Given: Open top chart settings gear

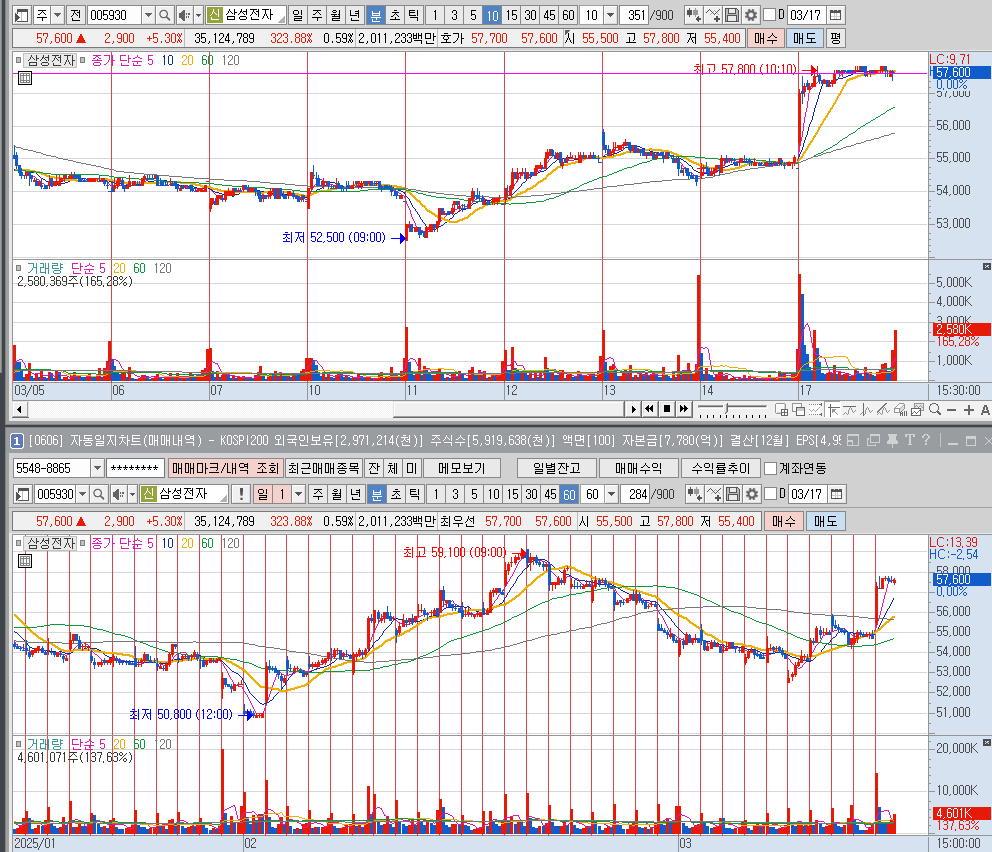Looking at the screenshot, I should tap(750, 15).
